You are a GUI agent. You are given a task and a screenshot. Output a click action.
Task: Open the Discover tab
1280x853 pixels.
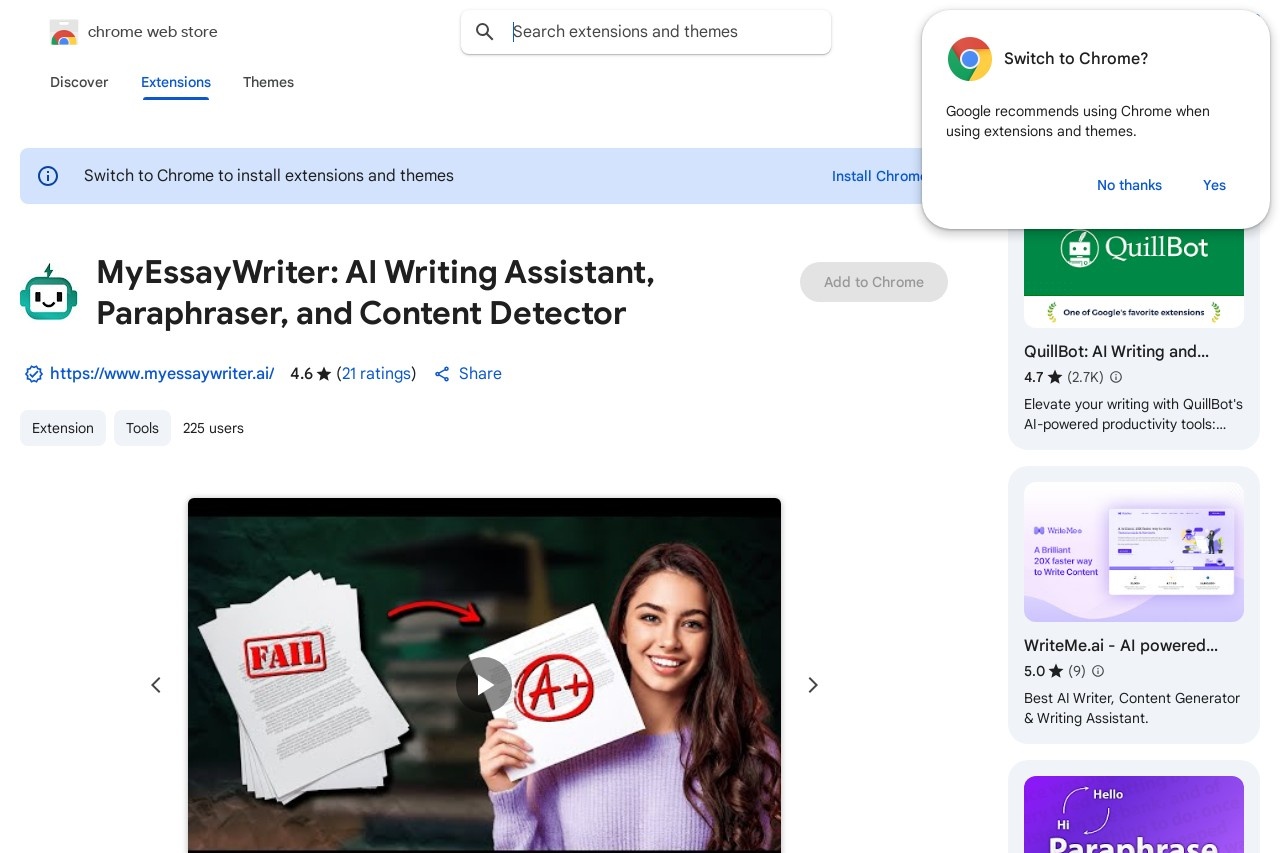click(79, 82)
